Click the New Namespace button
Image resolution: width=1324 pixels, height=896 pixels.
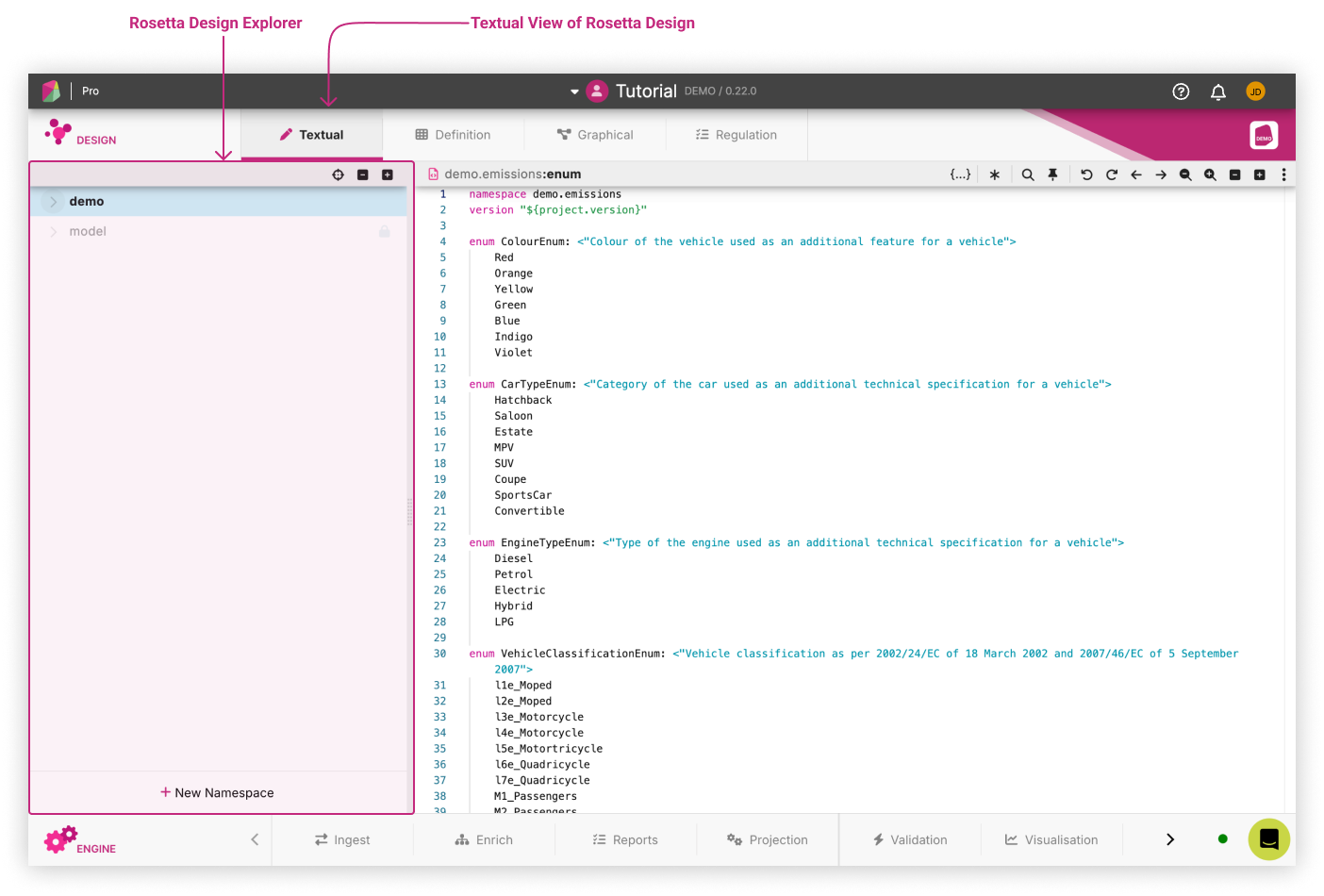point(218,792)
